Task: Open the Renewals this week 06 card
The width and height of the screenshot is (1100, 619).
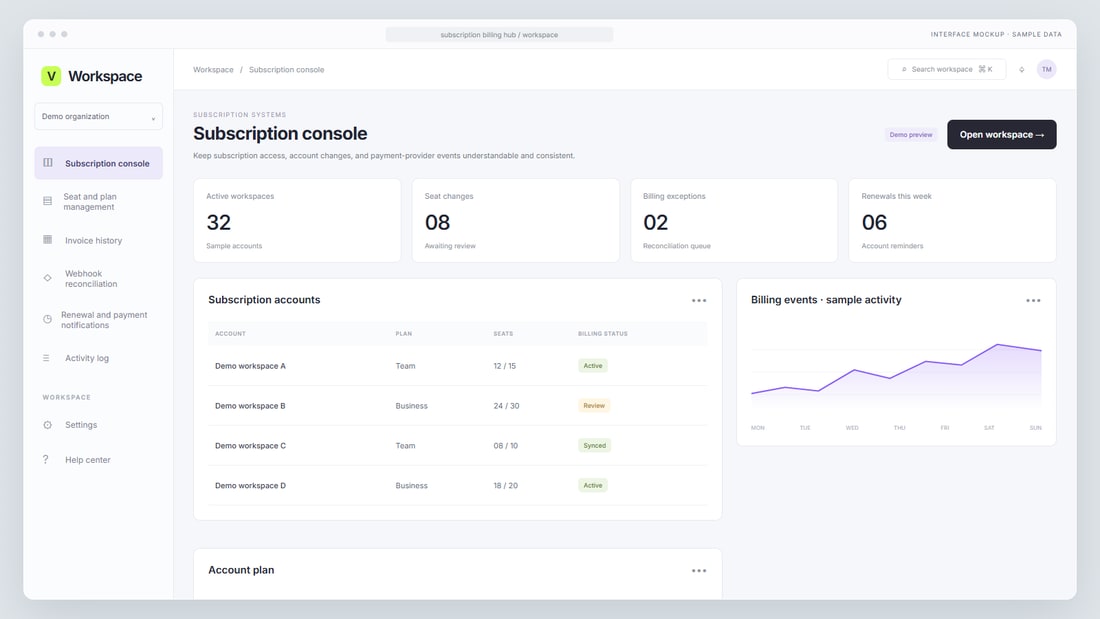Action: click(952, 220)
